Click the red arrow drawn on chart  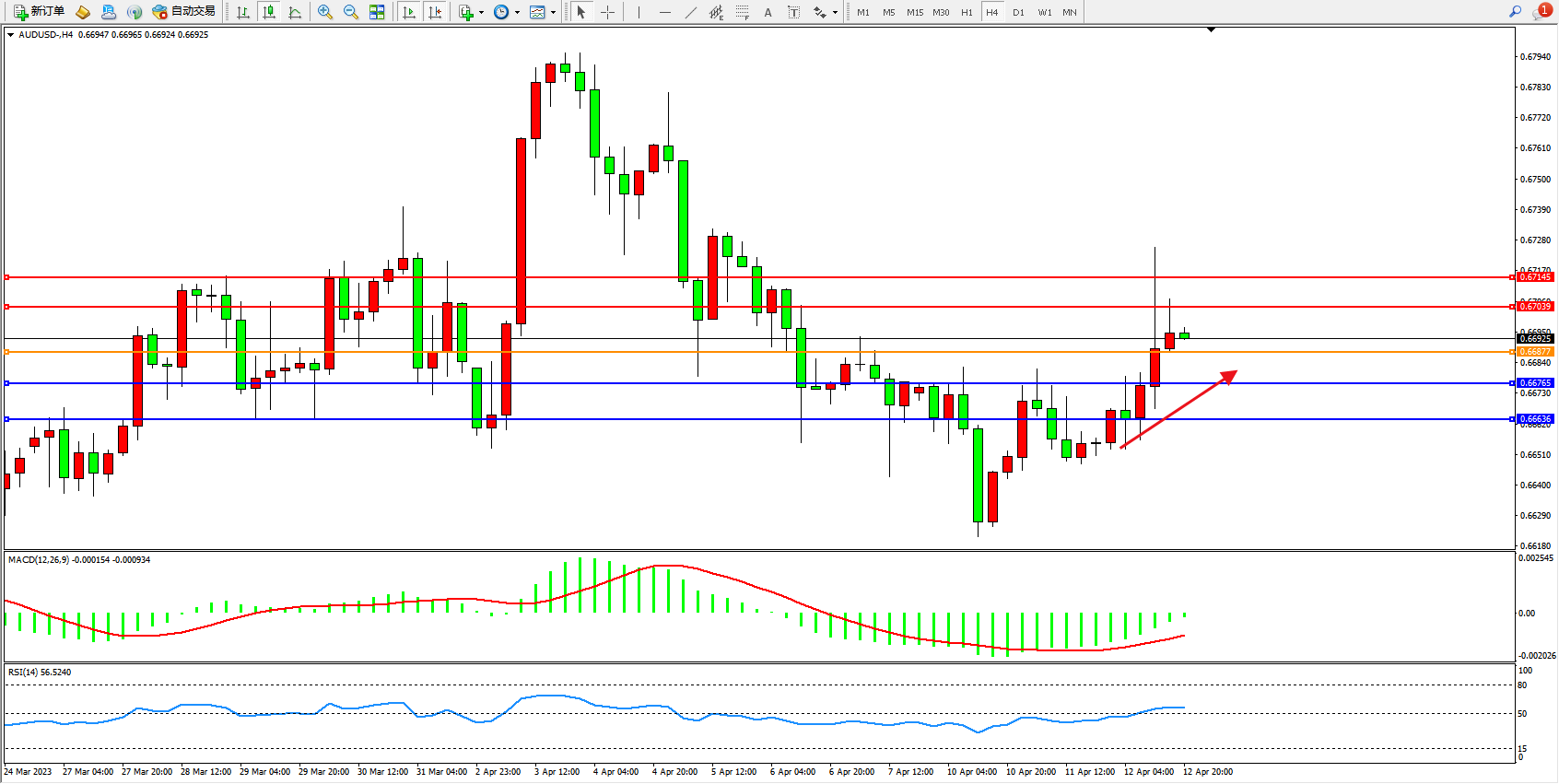click(1178, 409)
